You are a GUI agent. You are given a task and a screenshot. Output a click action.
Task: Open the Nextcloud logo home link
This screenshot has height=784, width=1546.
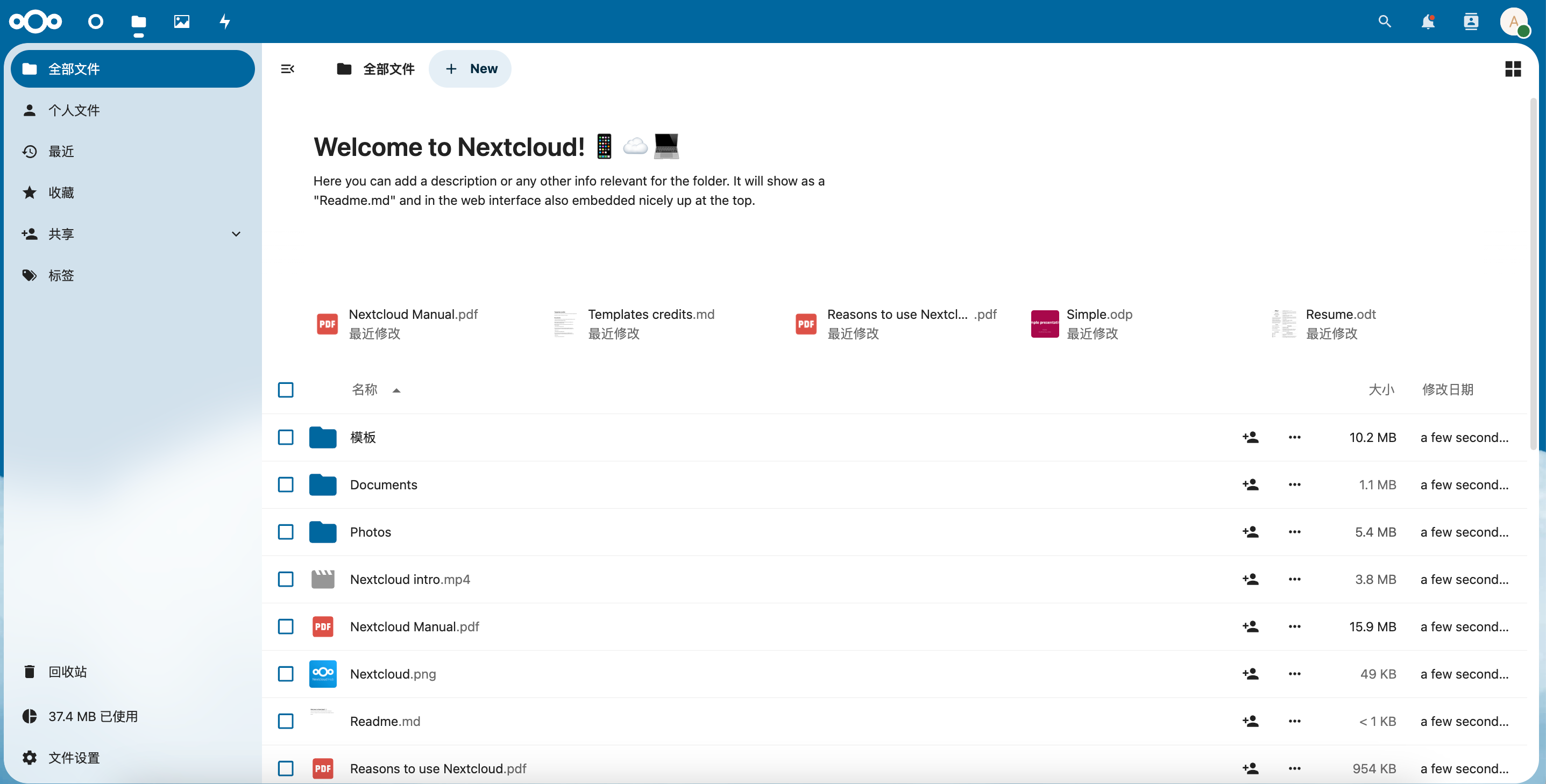point(36,22)
